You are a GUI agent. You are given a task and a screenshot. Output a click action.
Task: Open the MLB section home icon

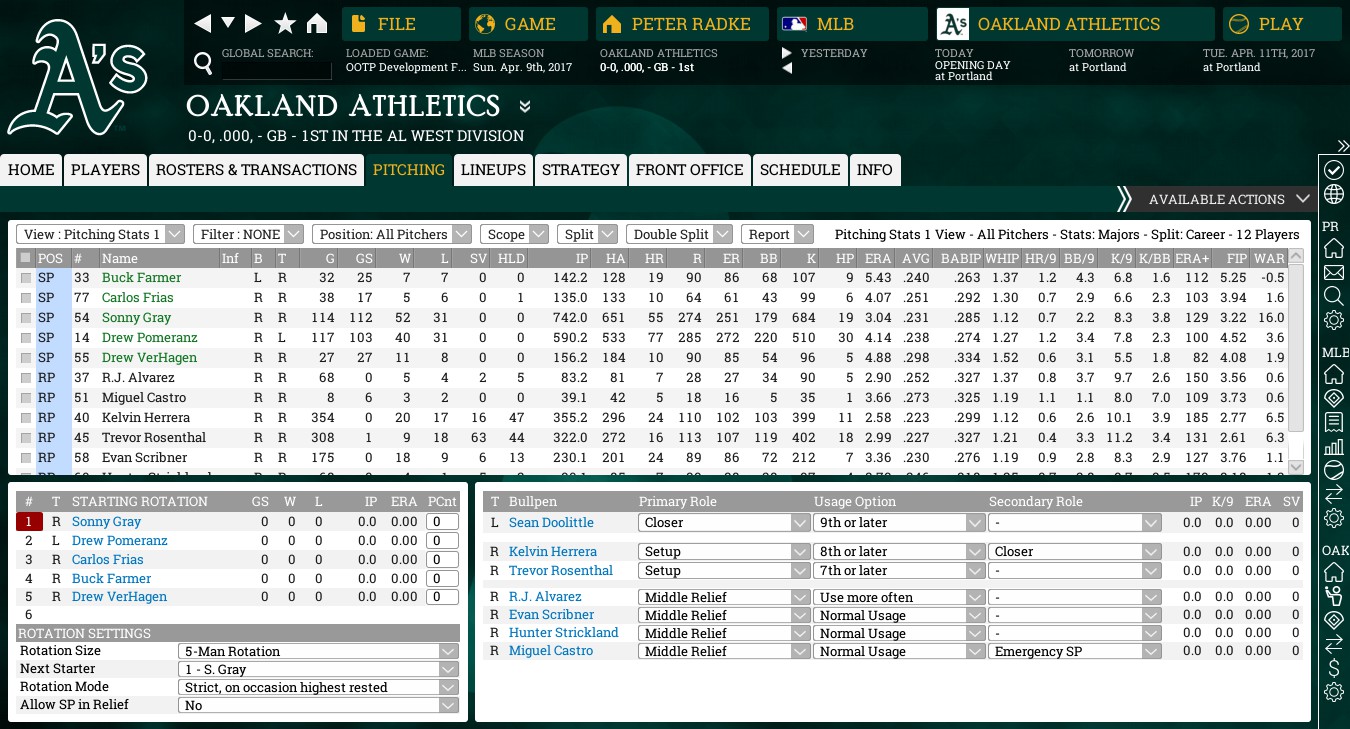[x=1333, y=374]
